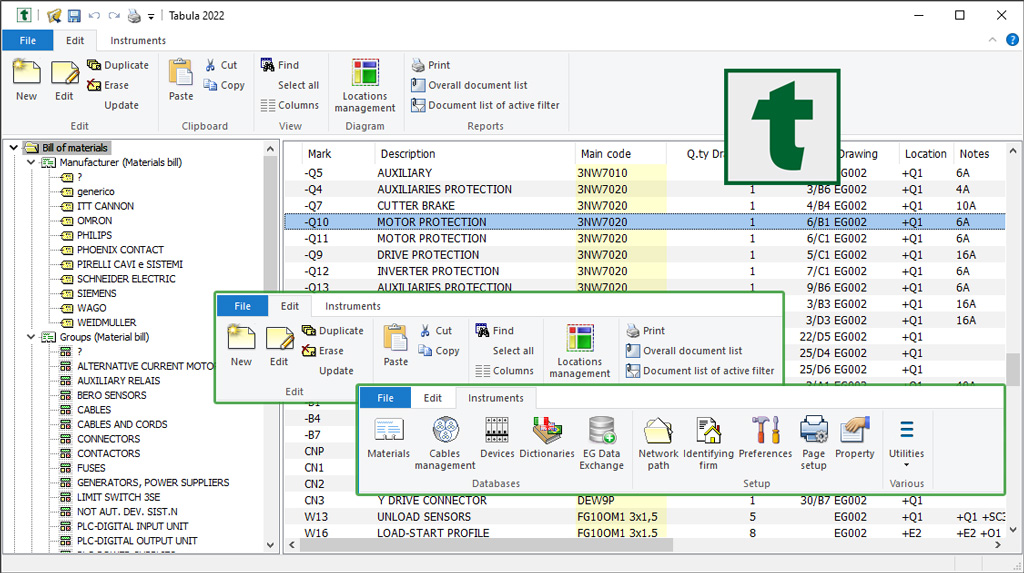This screenshot has height=573, width=1024.
Task: Click the Network path folder icon
Action: pyautogui.click(x=658, y=443)
